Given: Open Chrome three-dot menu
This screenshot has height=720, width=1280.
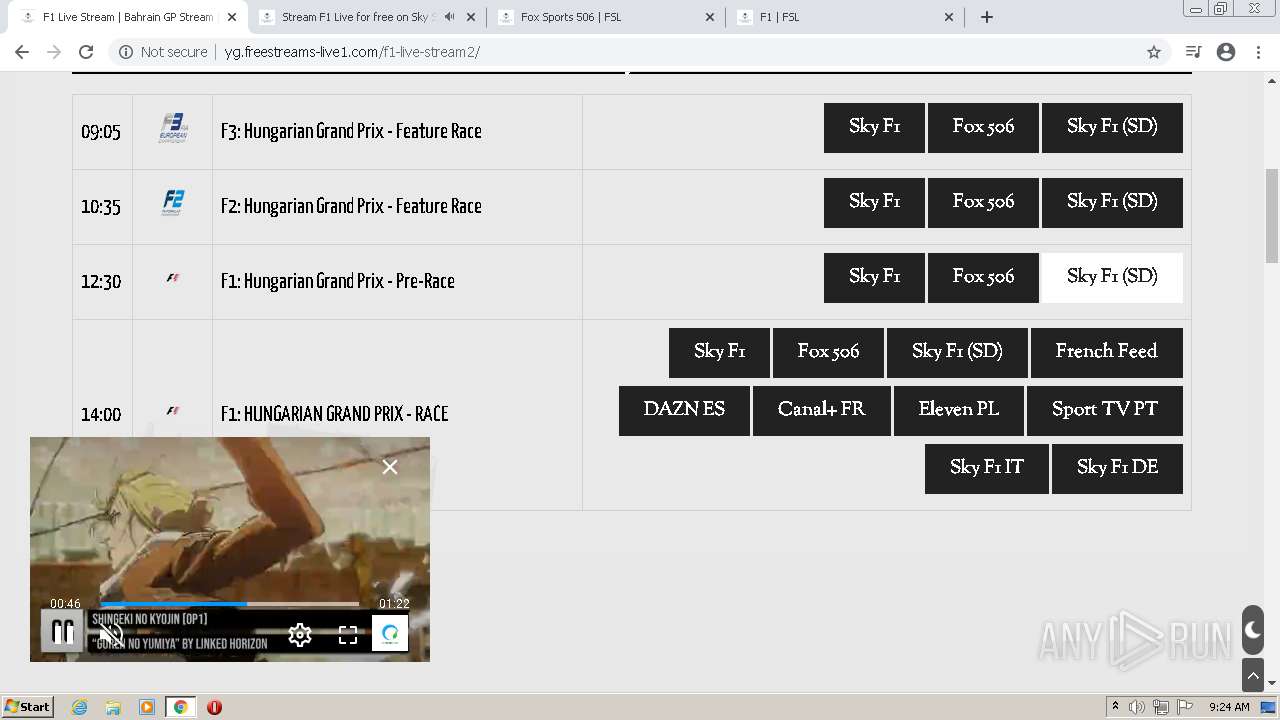Looking at the screenshot, I should (1258, 52).
